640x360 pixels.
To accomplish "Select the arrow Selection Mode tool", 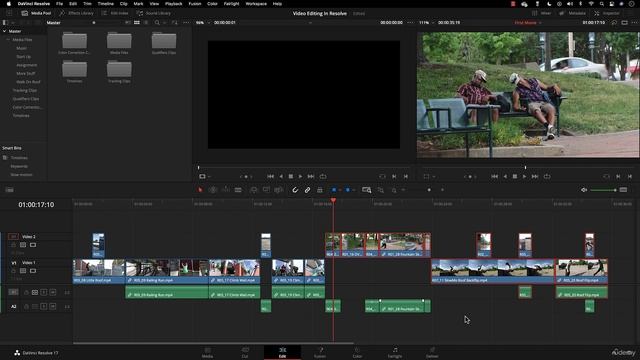I will click(x=200, y=190).
